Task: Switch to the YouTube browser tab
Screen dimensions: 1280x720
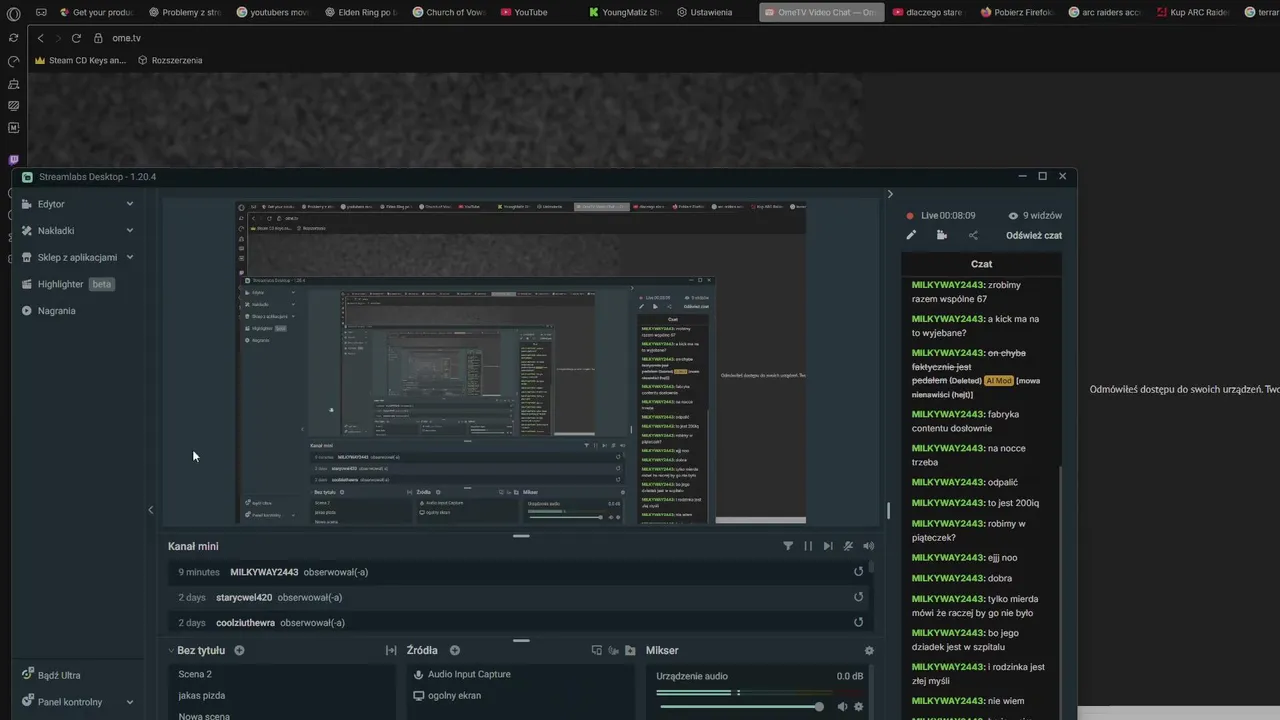Action: (524, 12)
